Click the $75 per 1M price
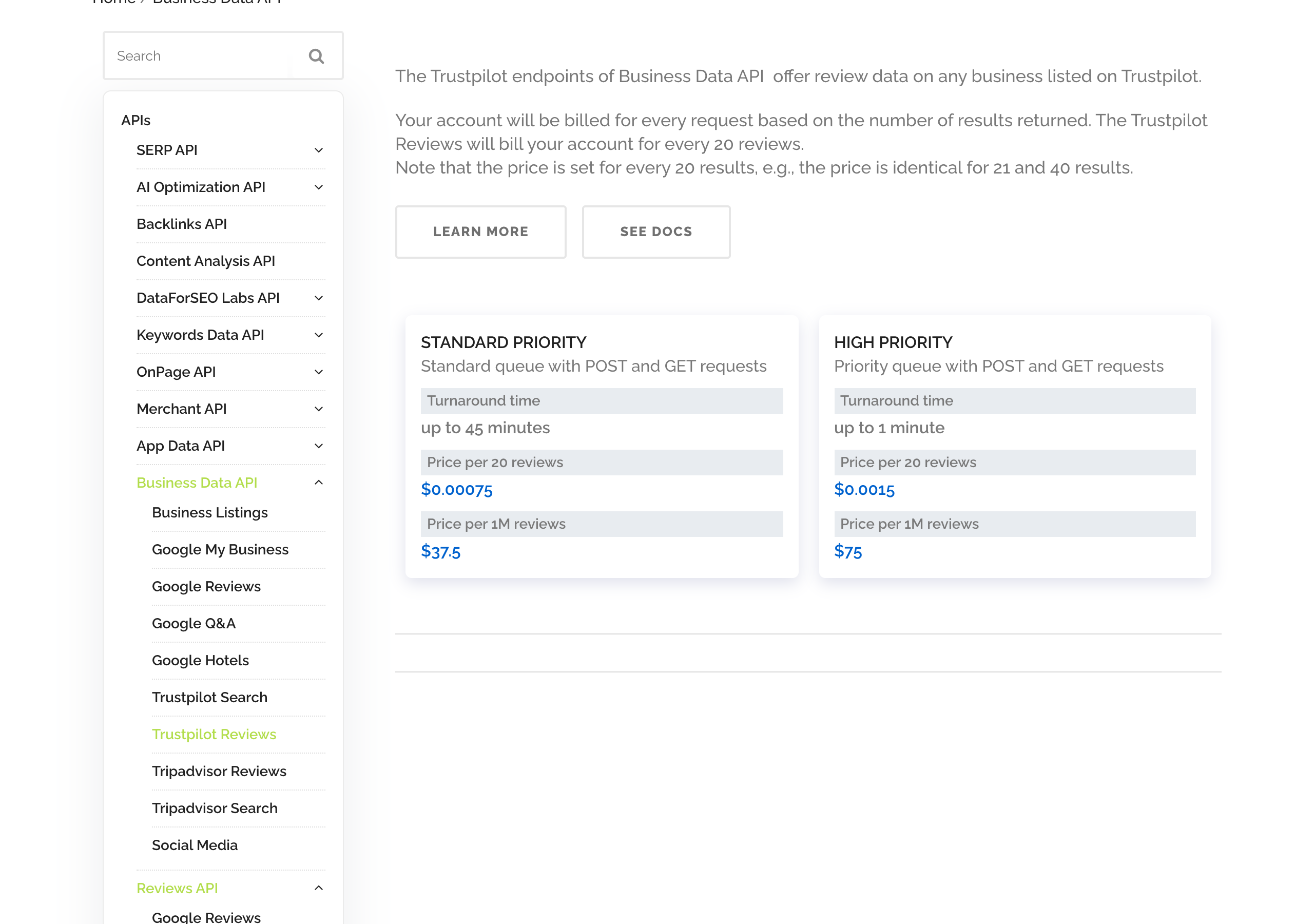The image size is (1314, 924). (848, 551)
